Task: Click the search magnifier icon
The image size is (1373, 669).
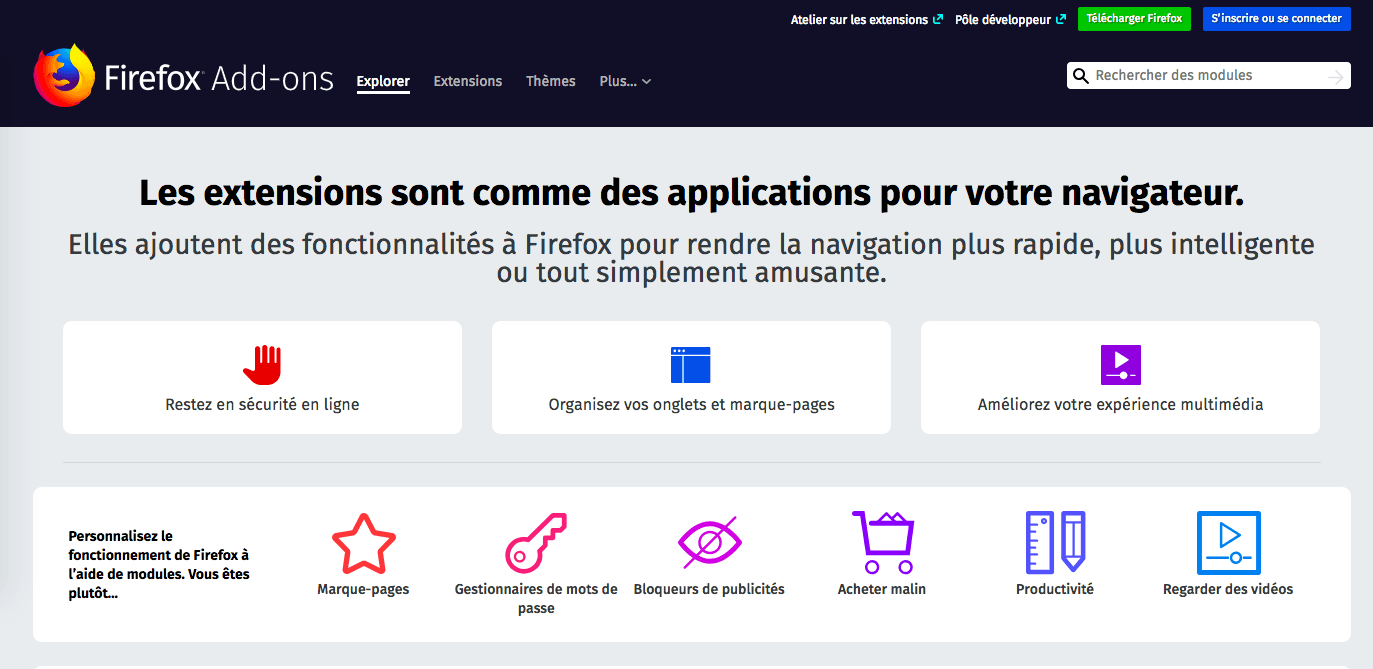Action: click(1080, 76)
